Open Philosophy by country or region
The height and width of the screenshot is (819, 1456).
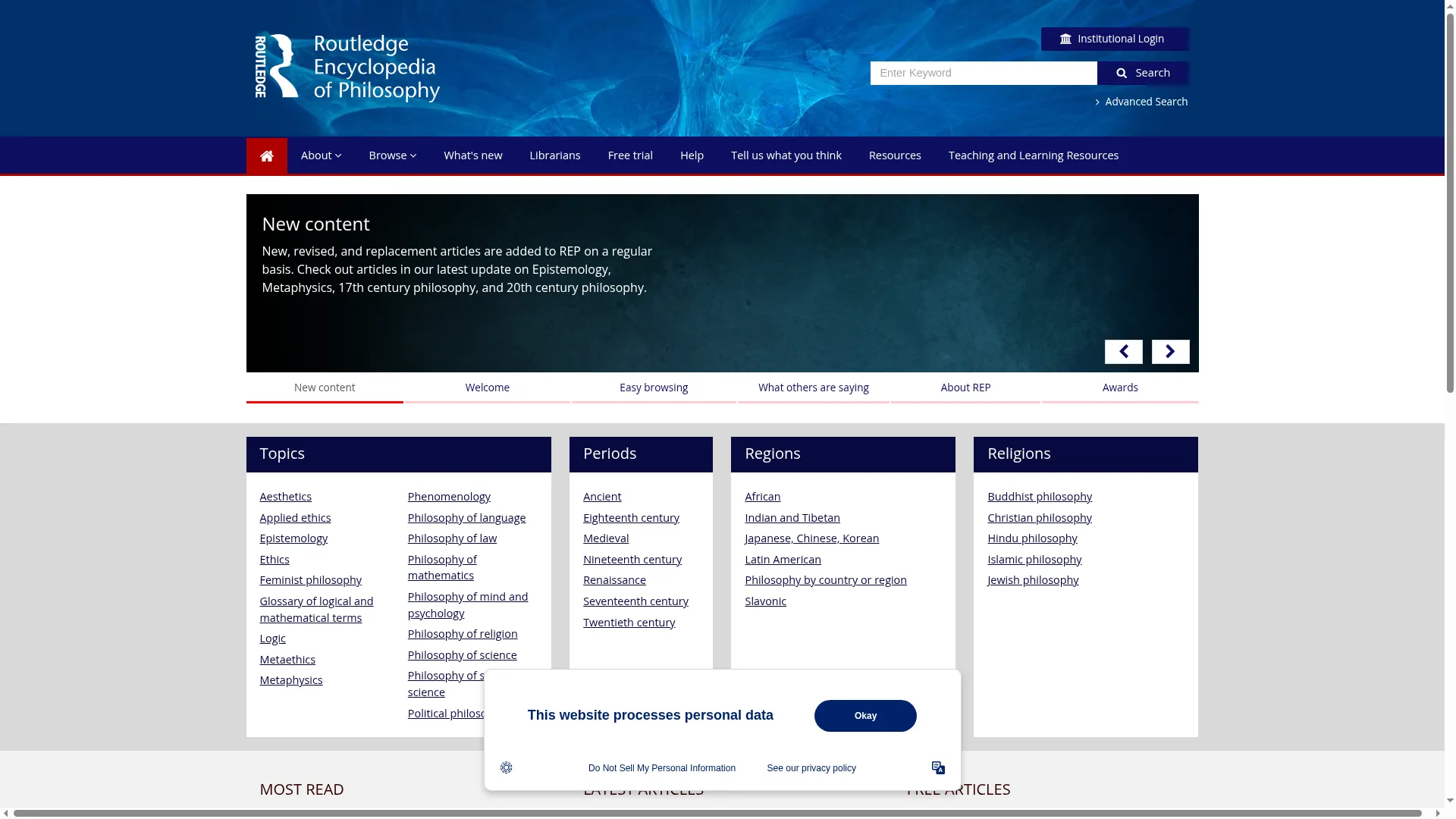pos(826,580)
